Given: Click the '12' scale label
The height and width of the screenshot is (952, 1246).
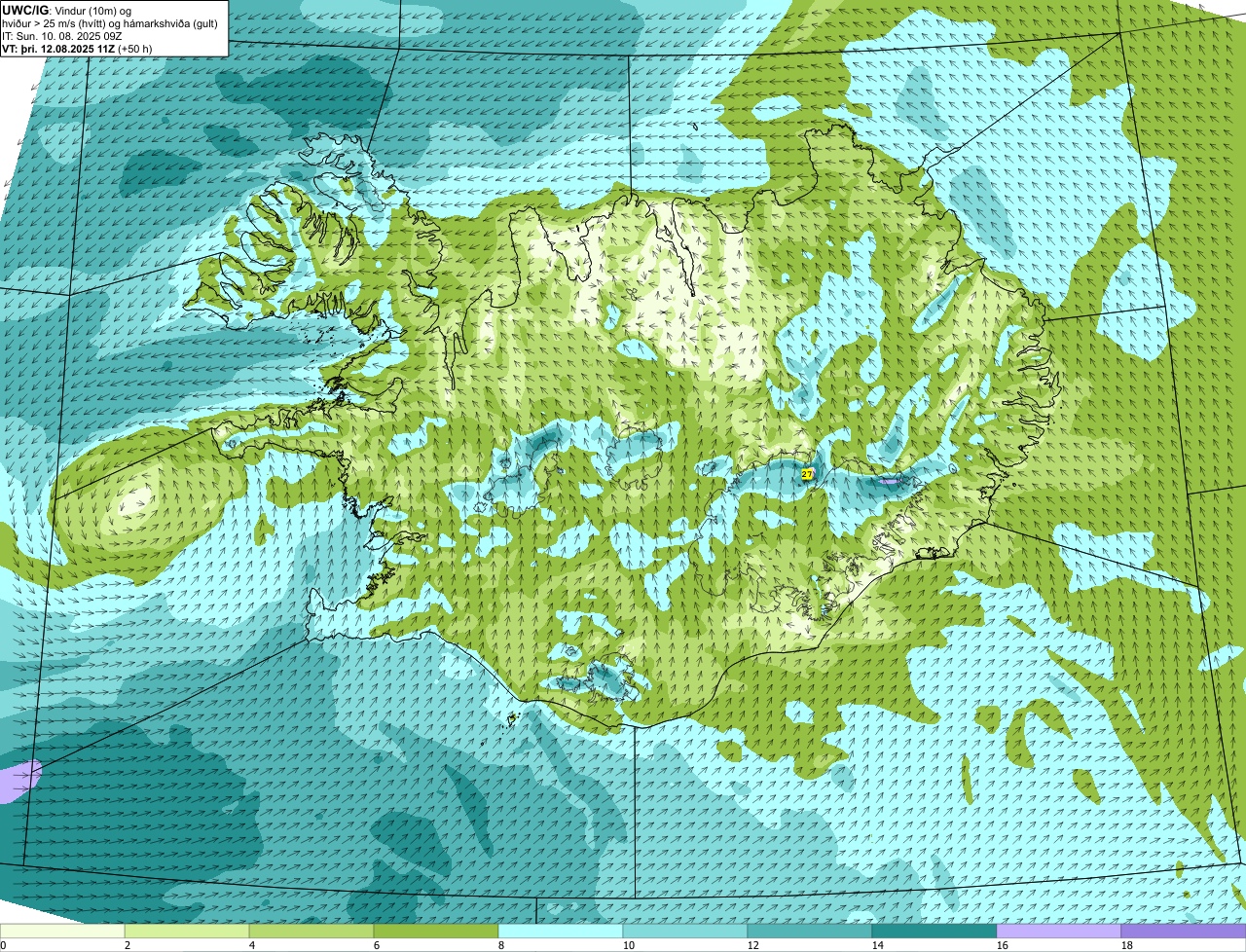Looking at the screenshot, I should (x=753, y=945).
